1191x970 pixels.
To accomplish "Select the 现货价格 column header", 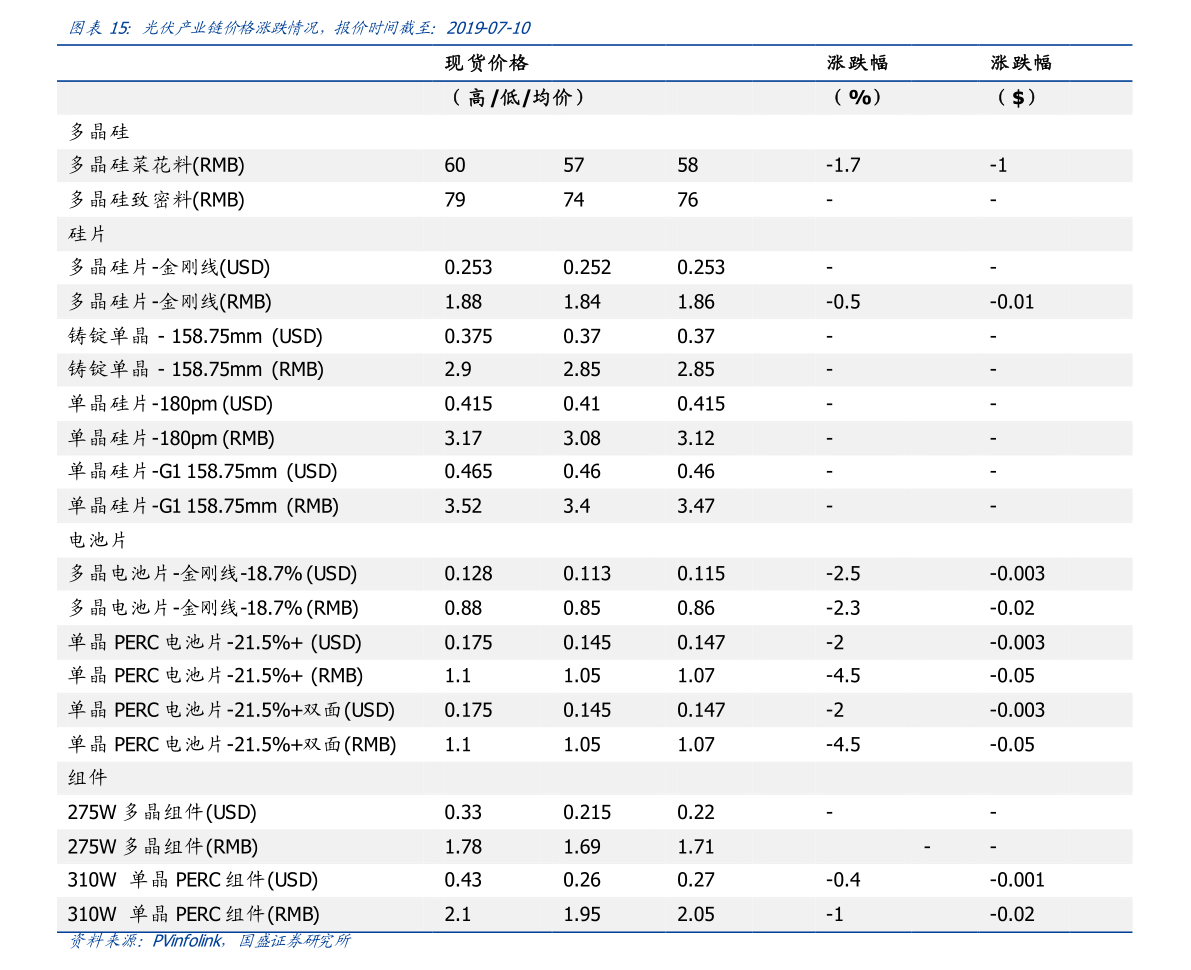I will (487, 63).
